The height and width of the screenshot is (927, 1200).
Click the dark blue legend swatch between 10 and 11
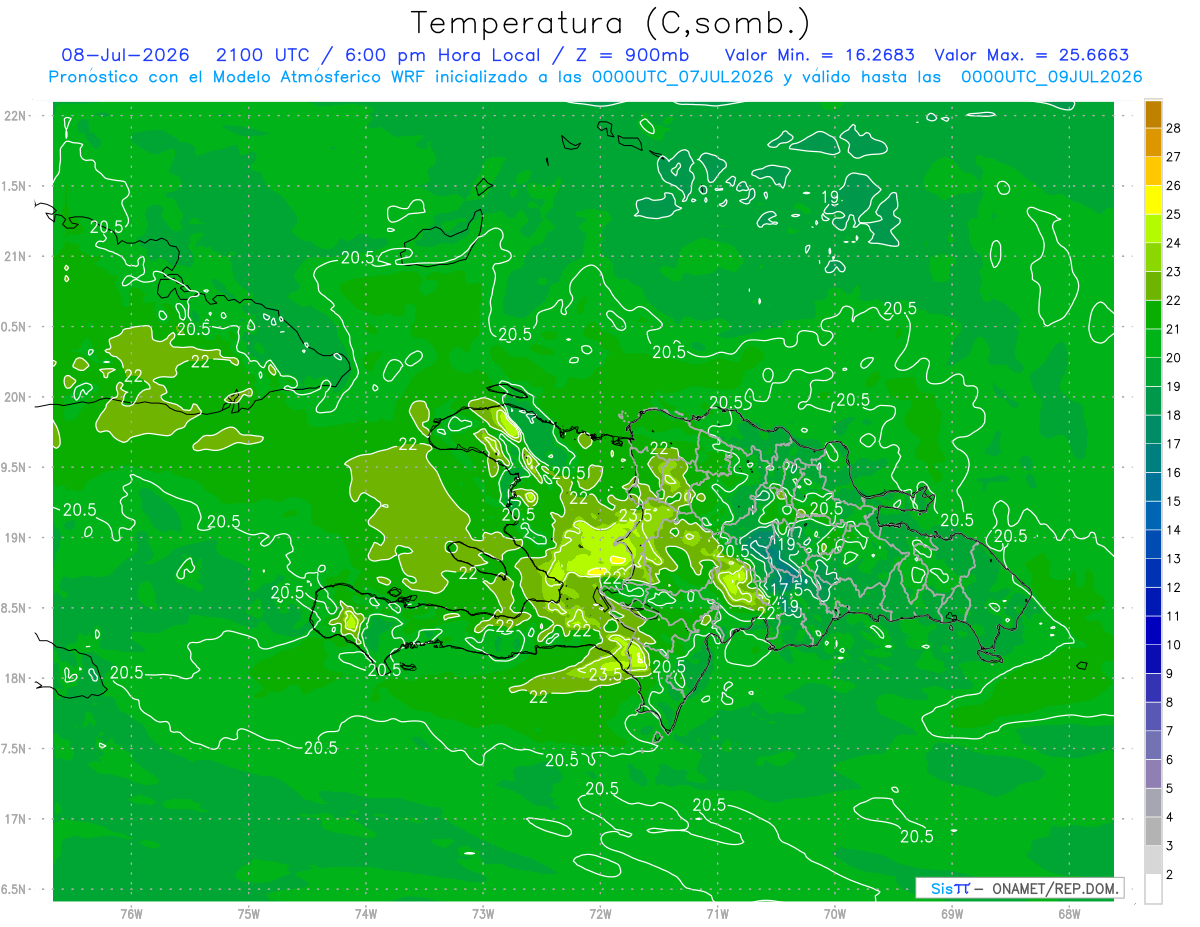pos(1153,631)
